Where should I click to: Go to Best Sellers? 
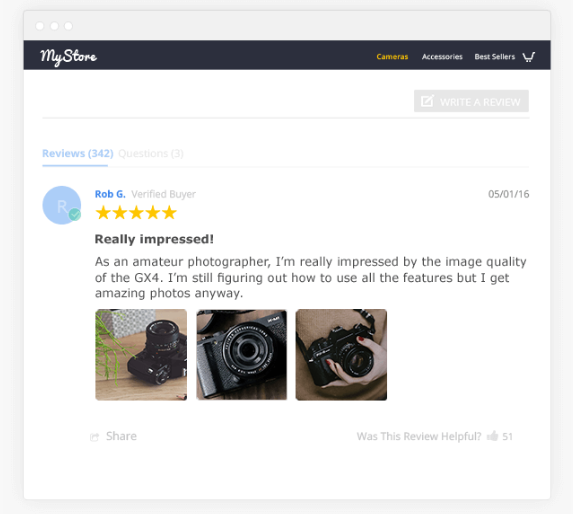pyautogui.click(x=494, y=57)
